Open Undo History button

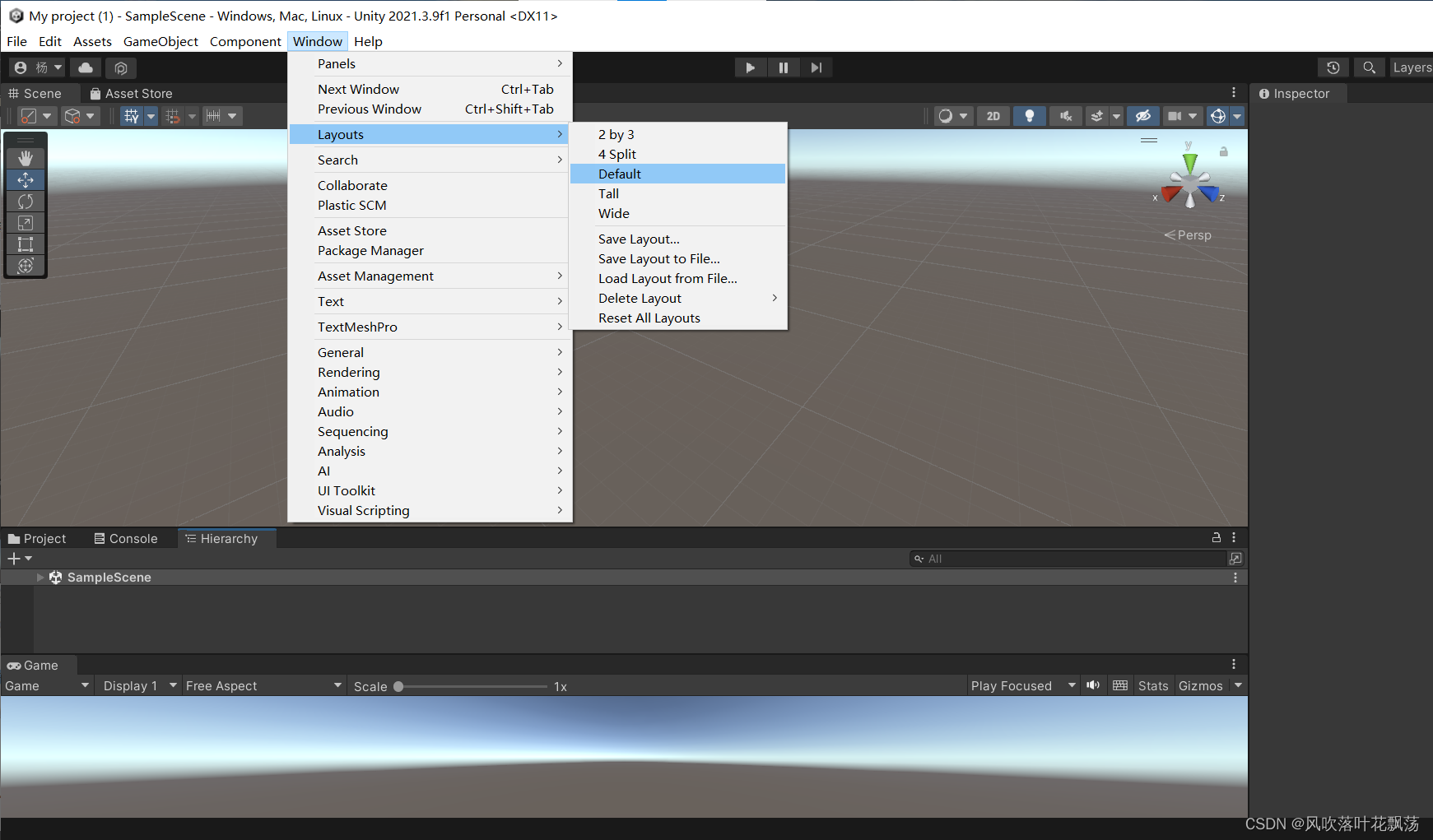(x=1333, y=67)
